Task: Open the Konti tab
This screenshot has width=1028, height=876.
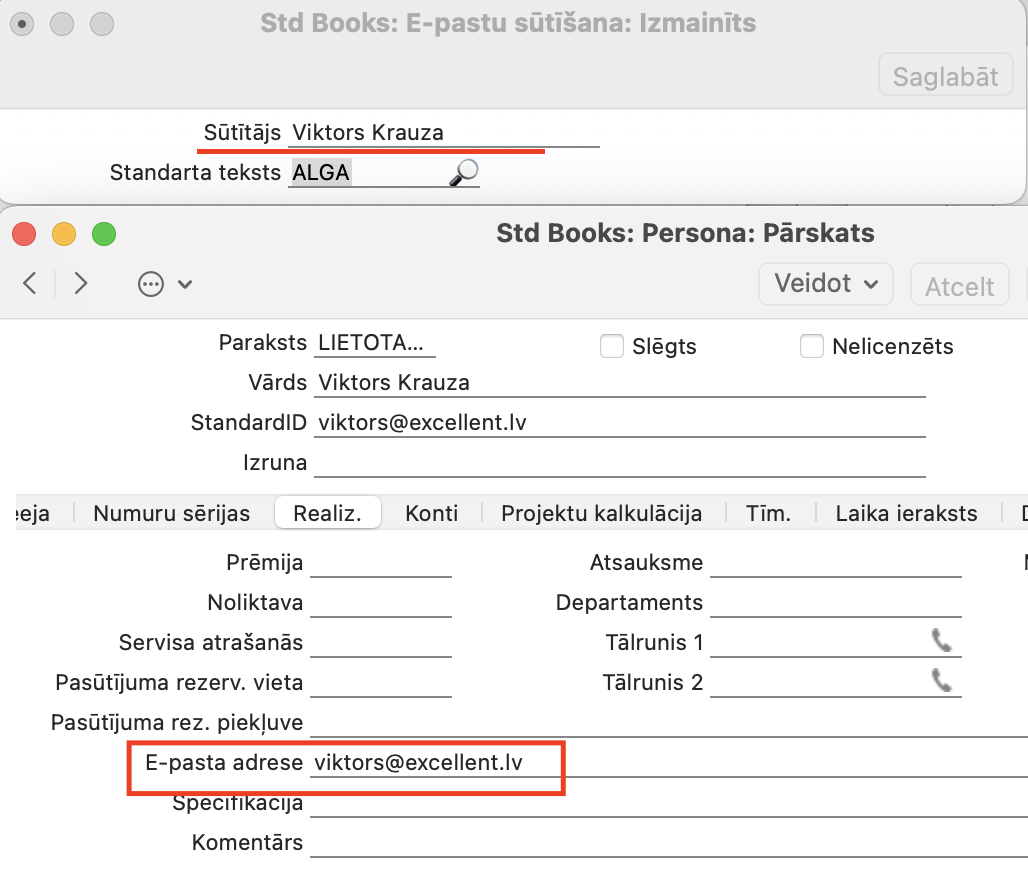Action: [431, 514]
